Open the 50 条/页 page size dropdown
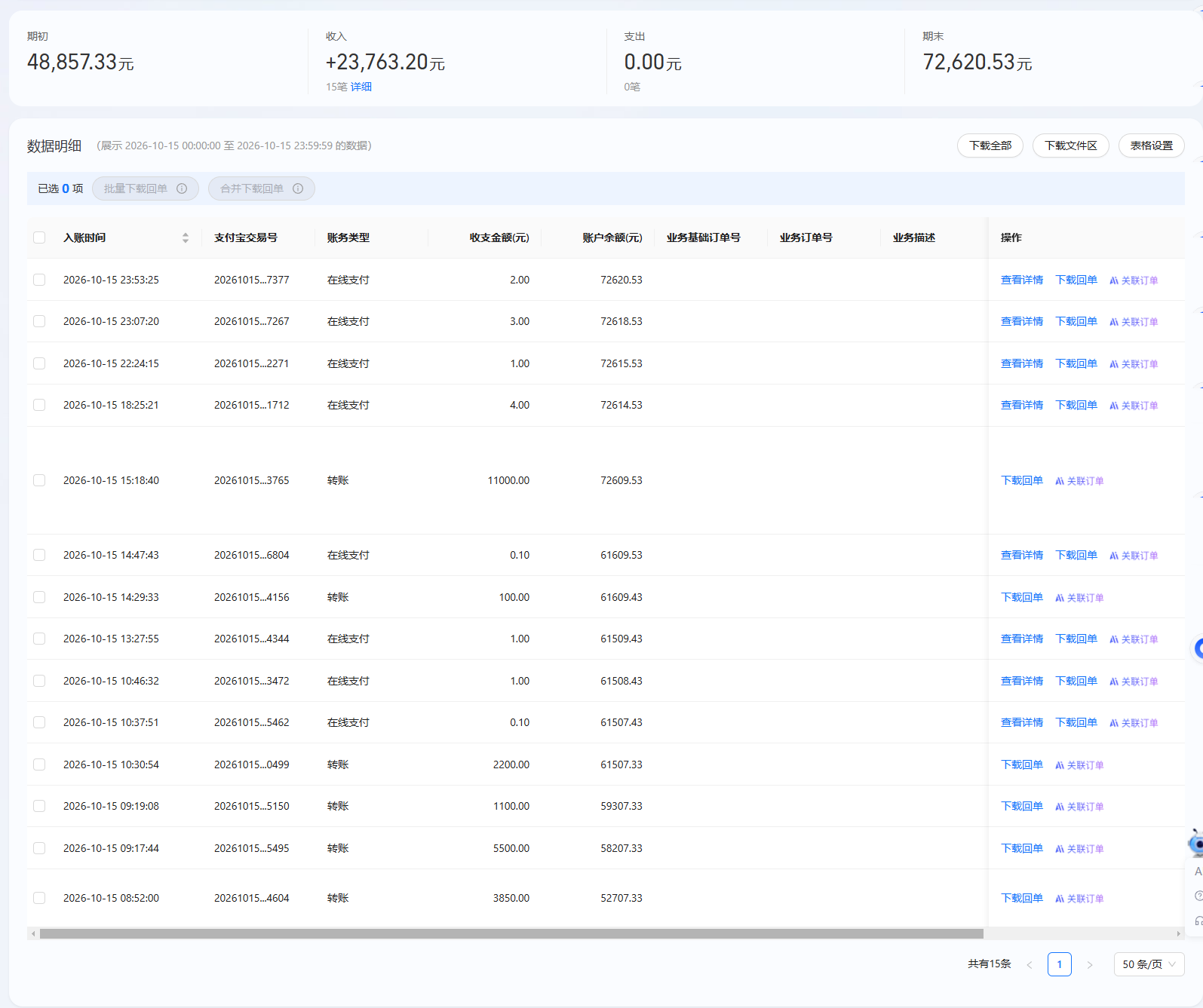Image resolution: width=1203 pixels, height=1008 pixels. coord(1149,964)
